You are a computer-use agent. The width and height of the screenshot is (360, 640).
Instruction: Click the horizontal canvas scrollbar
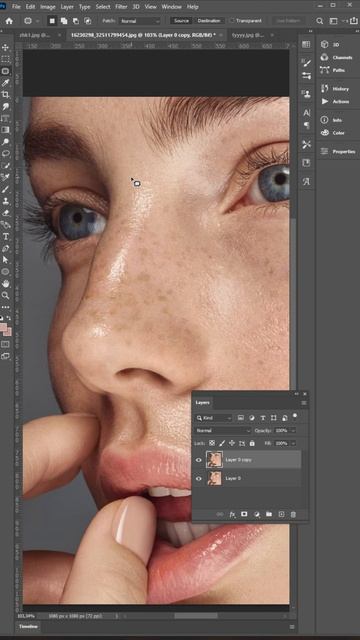pyautogui.click(x=196, y=616)
